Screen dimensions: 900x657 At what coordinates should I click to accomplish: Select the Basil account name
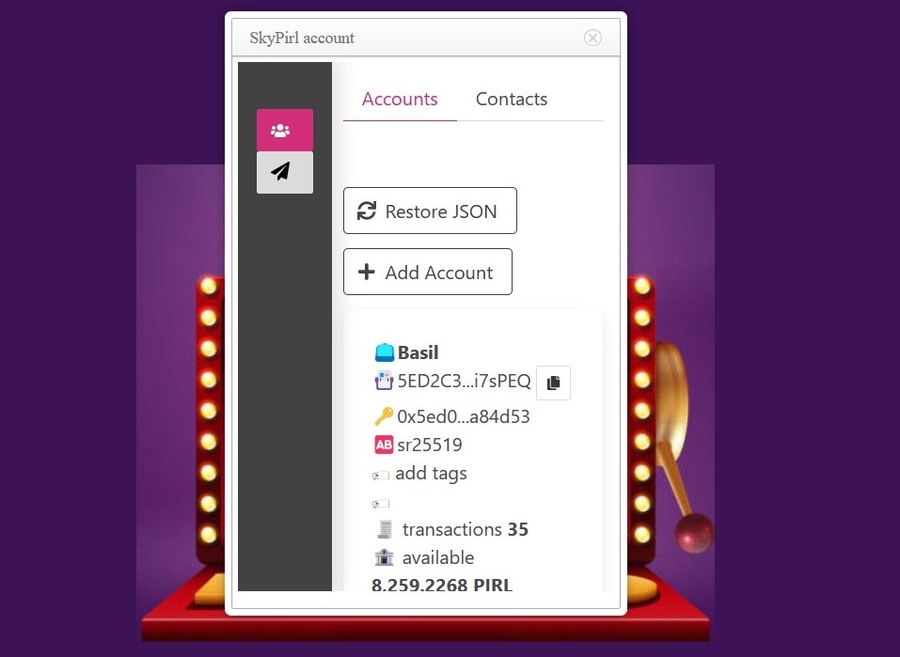click(x=418, y=353)
